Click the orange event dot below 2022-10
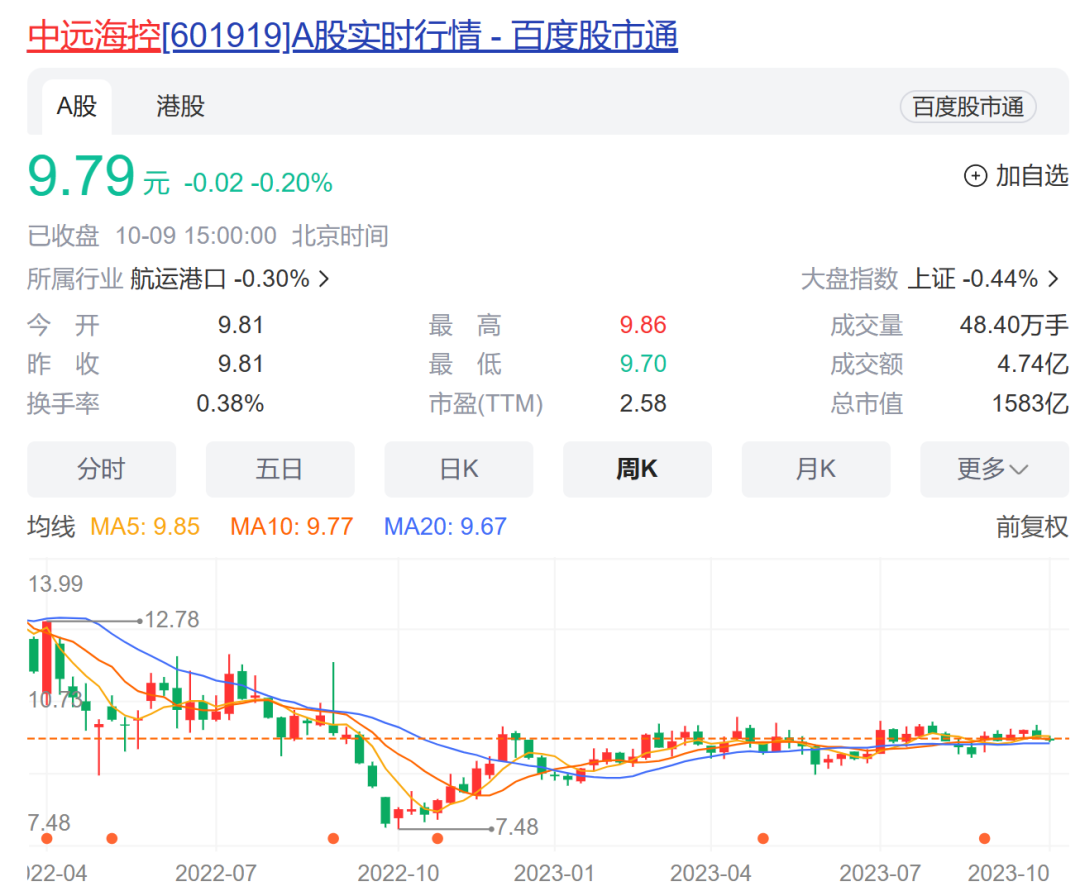This screenshot has width=1080, height=891. pos(437,838)
